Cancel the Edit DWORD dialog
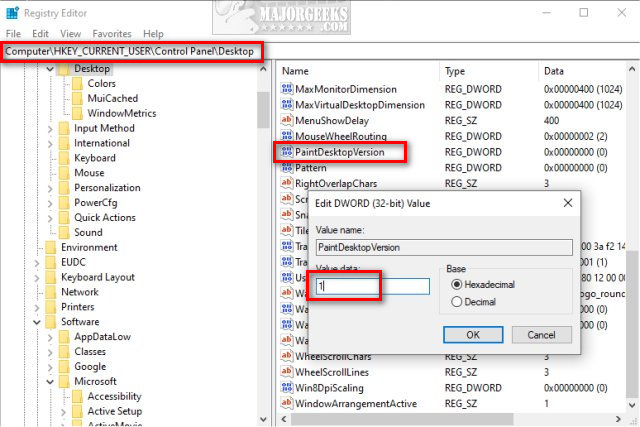This screenshot has width=640, height=427. point(541,334)
